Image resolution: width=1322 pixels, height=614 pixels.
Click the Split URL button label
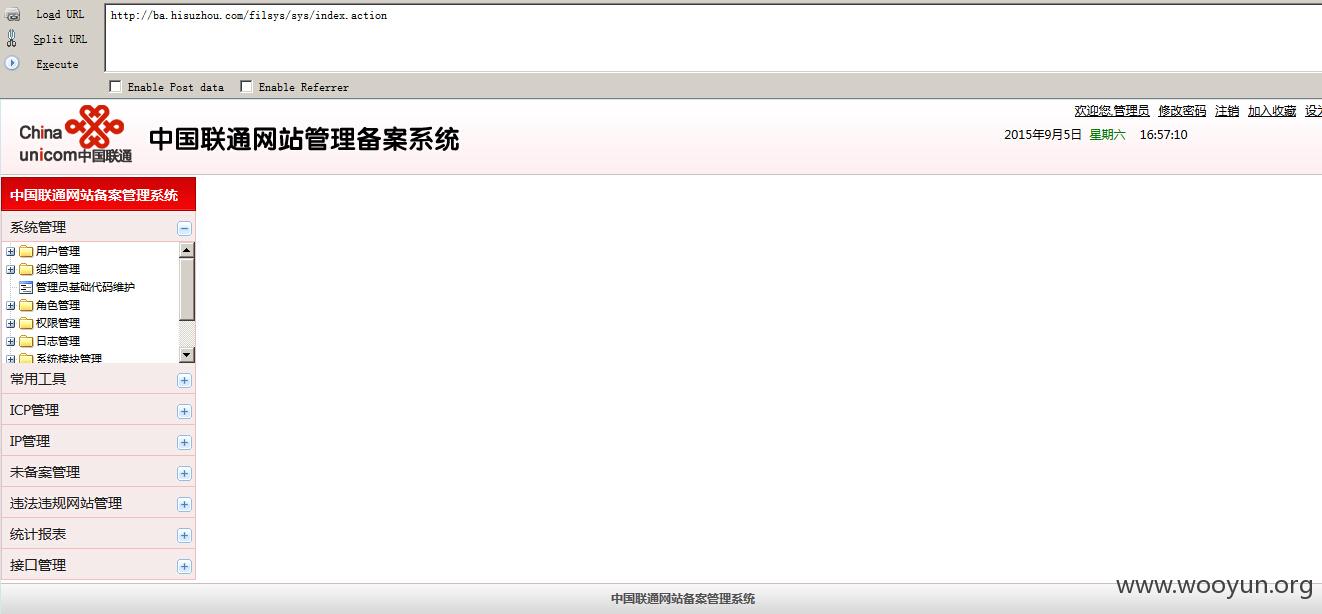click(x=60, y=39)
